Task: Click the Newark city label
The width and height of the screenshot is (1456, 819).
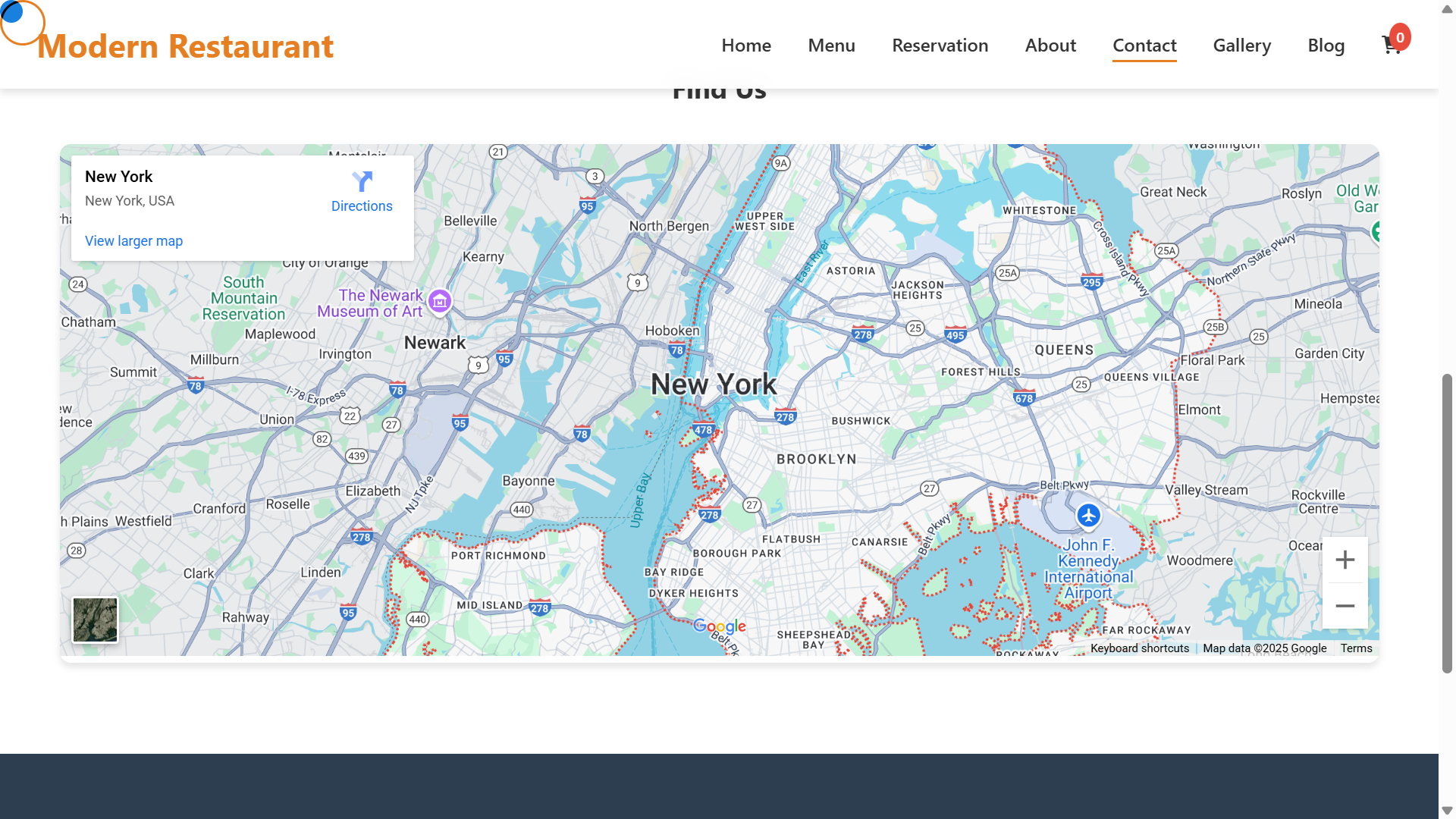Action: [435, 343]
